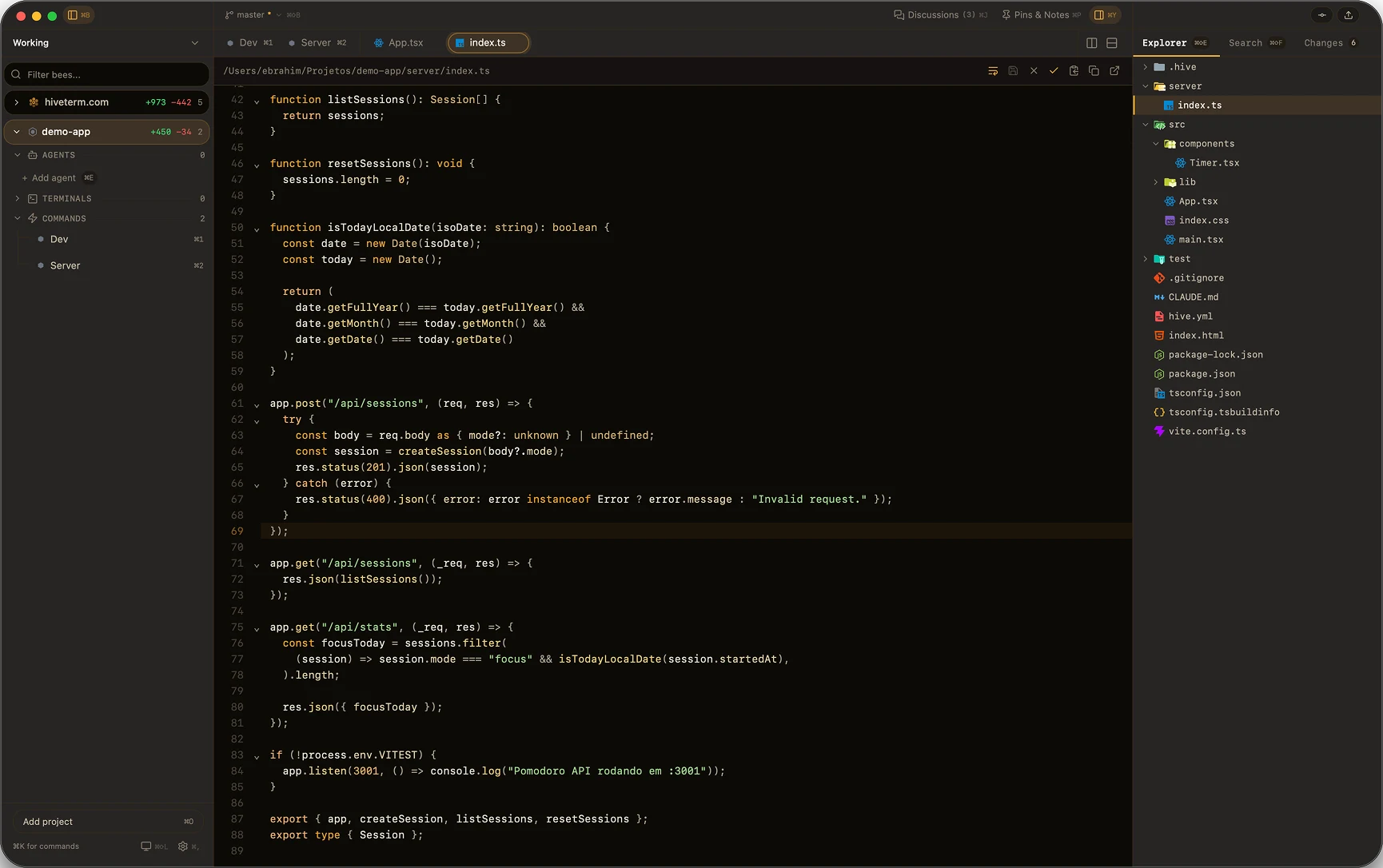Viewport: 1383px width, 868px height.
Task: Fold listSessions function at line 42
Action: point(257,102)
